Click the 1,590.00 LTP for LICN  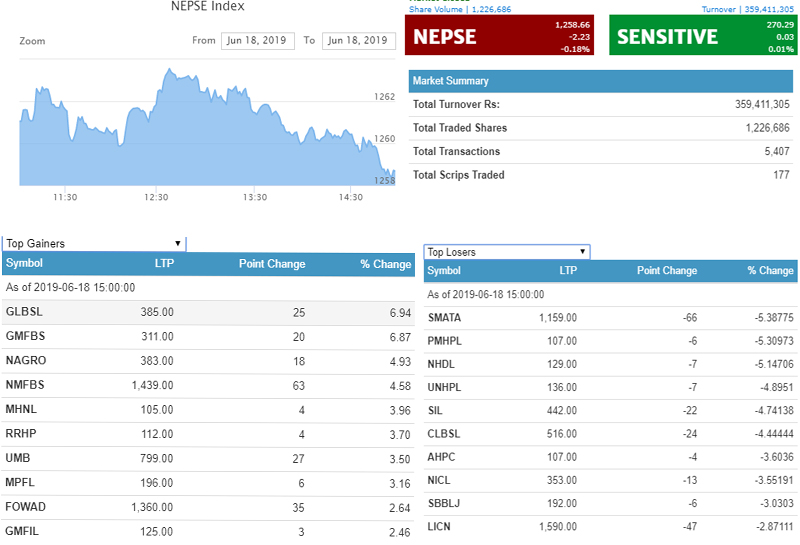point(558,527)
